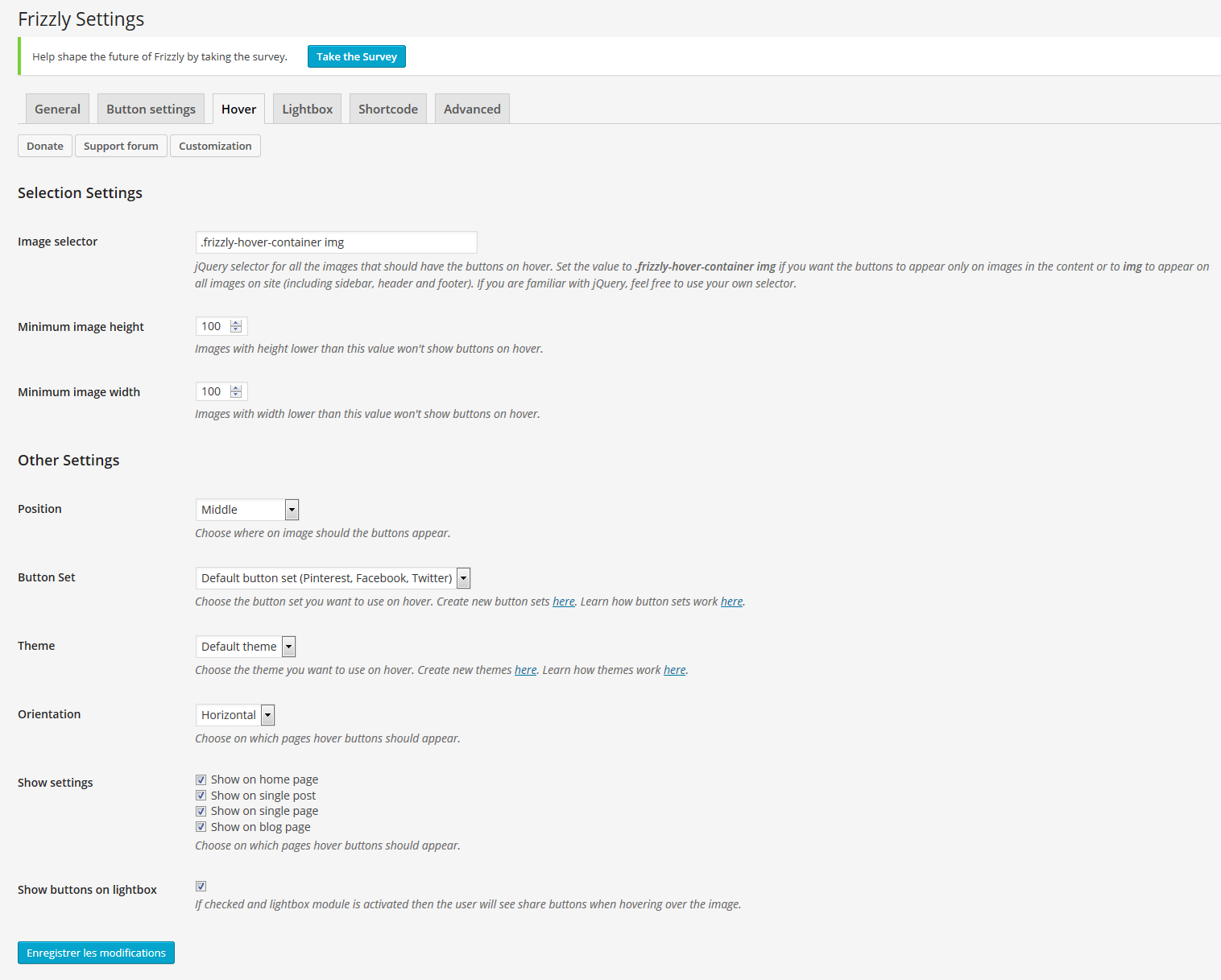The image size is (1221, 980).
Task: Click the Frizzly Settings page title
Action: click(x=81, y=19)
